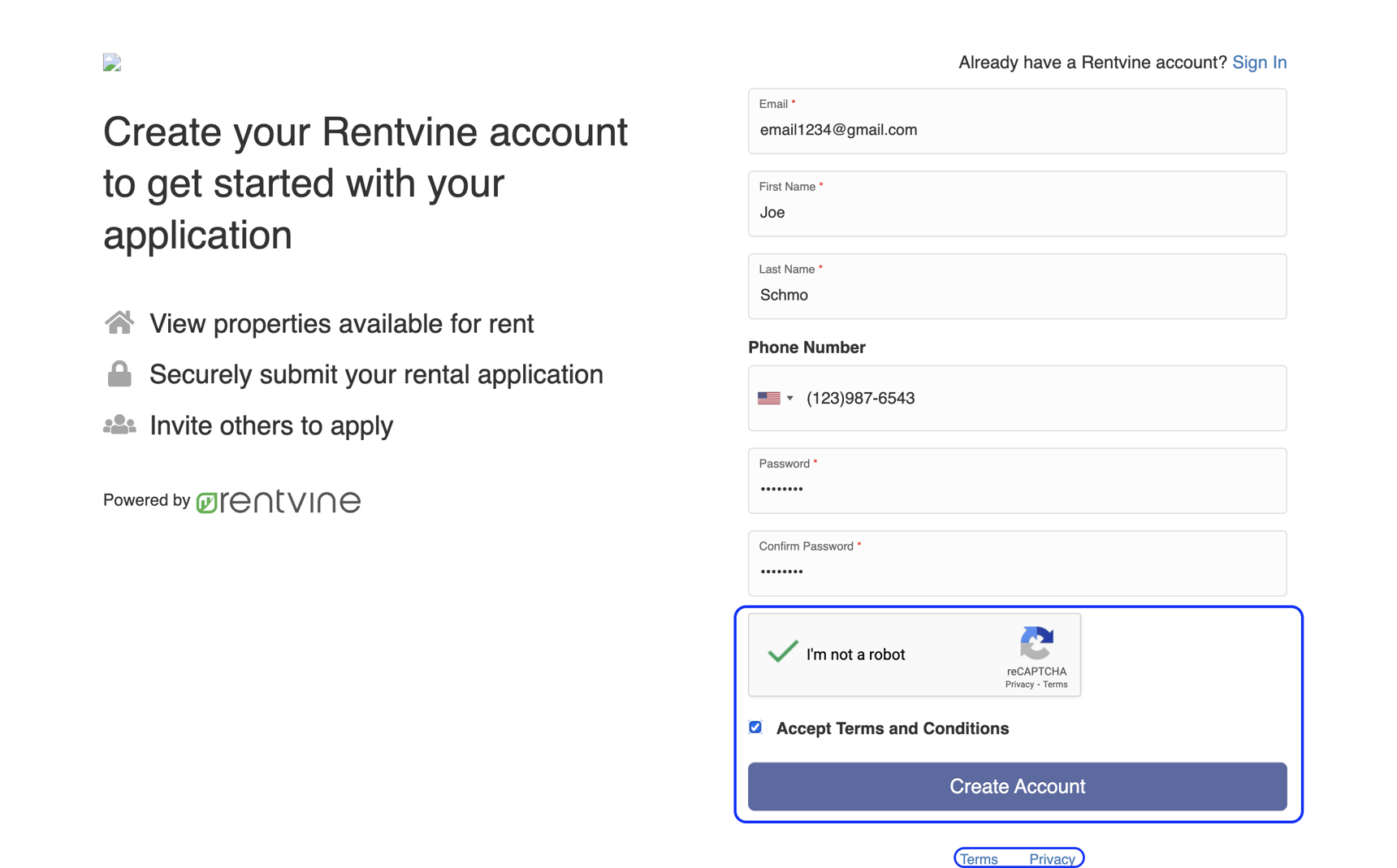Viewport: 1397px width, 868px height.
Task: Click the padlock icon next to 'Securely submit'
Action: click(119, 374)
